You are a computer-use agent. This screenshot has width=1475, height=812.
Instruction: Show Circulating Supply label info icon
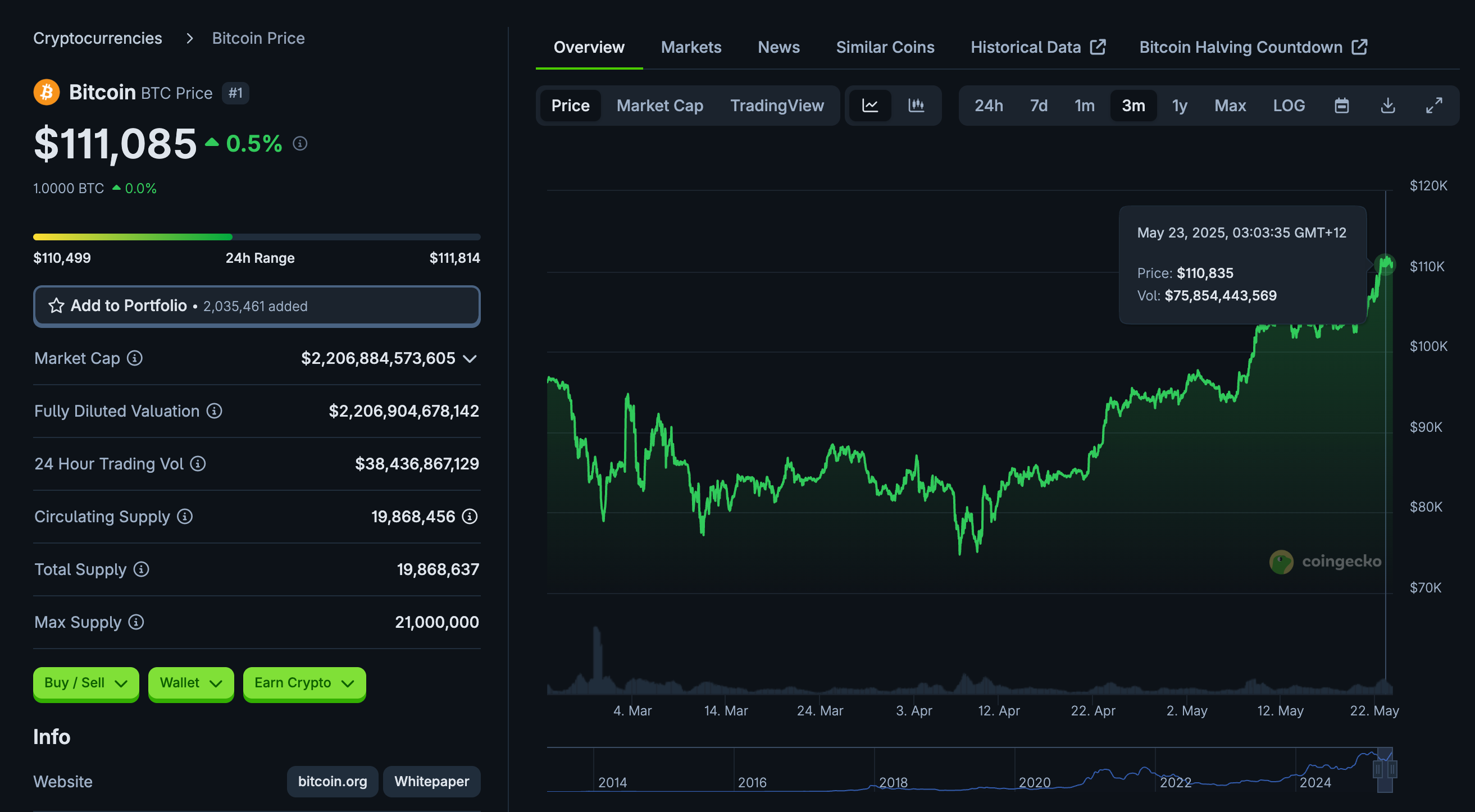[x=184, y=517]
